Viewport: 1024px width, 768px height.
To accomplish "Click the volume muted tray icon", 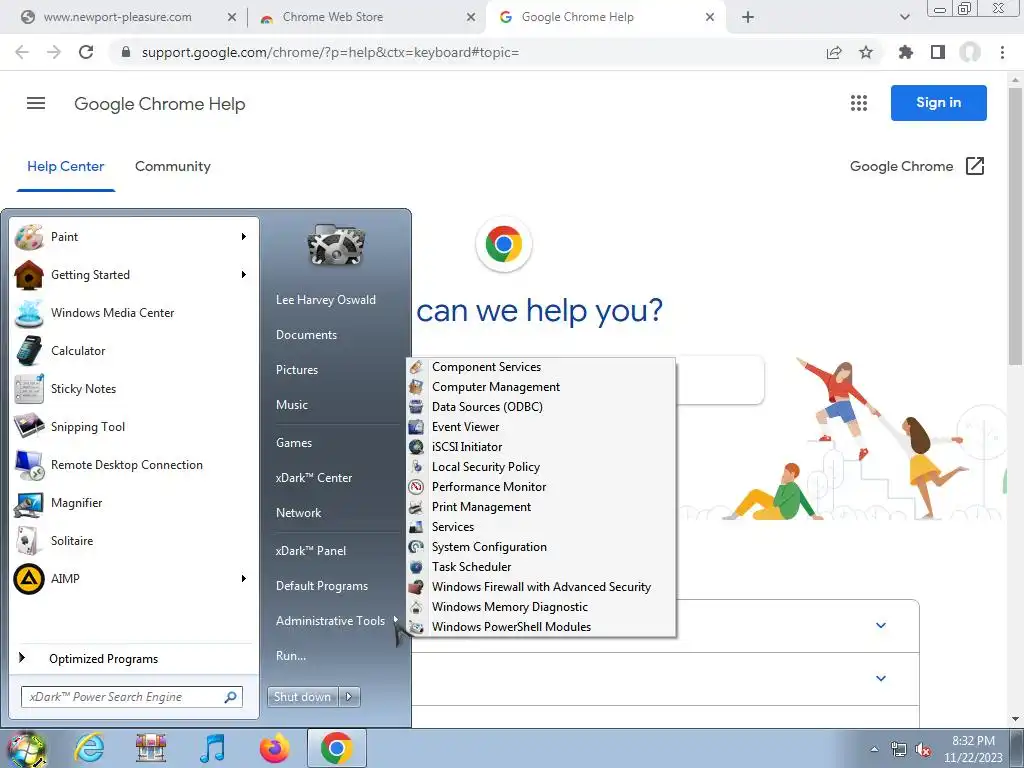I will 923,750.
